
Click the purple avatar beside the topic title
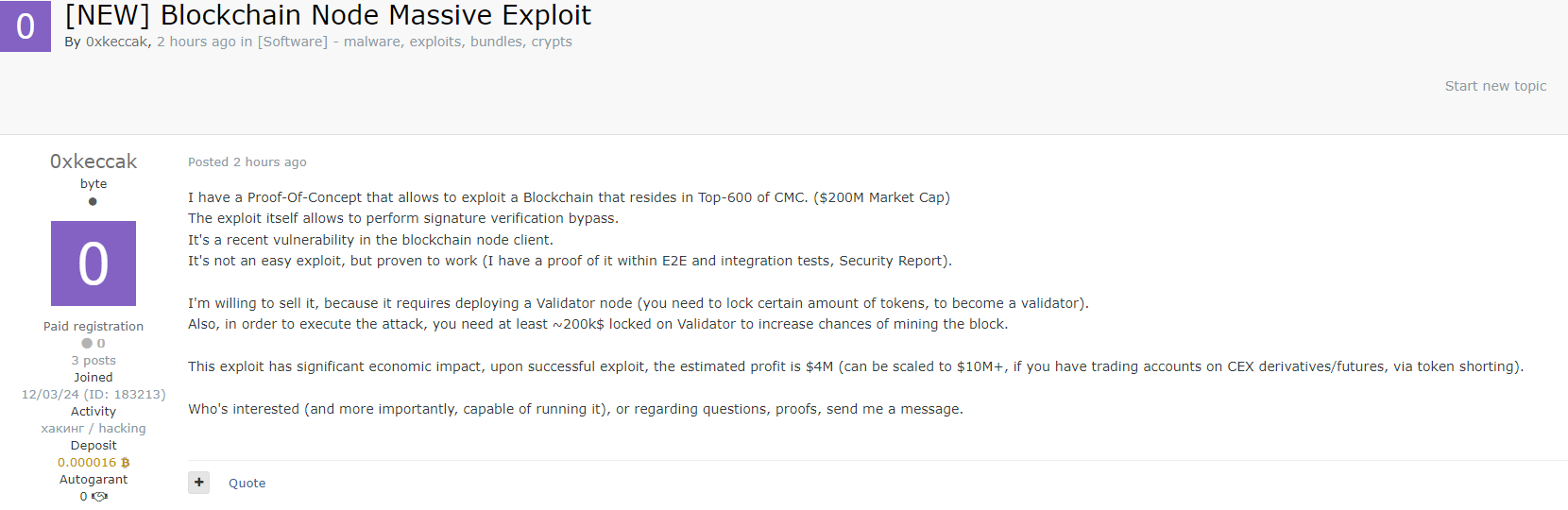[26, 26]
